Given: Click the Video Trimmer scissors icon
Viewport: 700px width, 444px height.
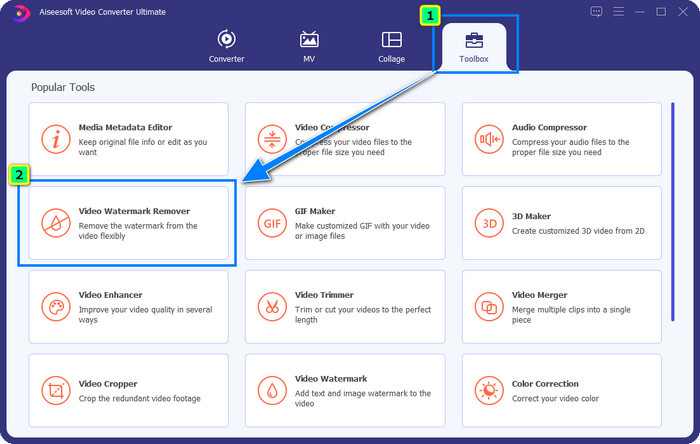Looking at the screenshot, I should tap(272, 307).
